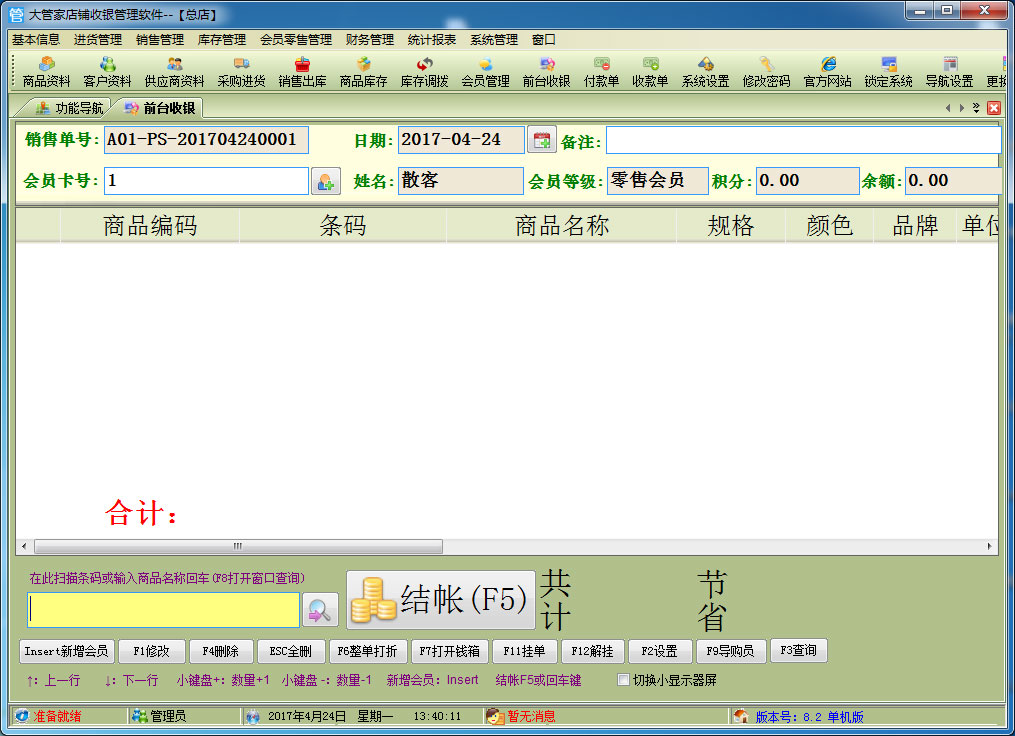Click F11挂单 button
Image resolution: width=1015 pixels, height=736 pixels.
[524, 651]
